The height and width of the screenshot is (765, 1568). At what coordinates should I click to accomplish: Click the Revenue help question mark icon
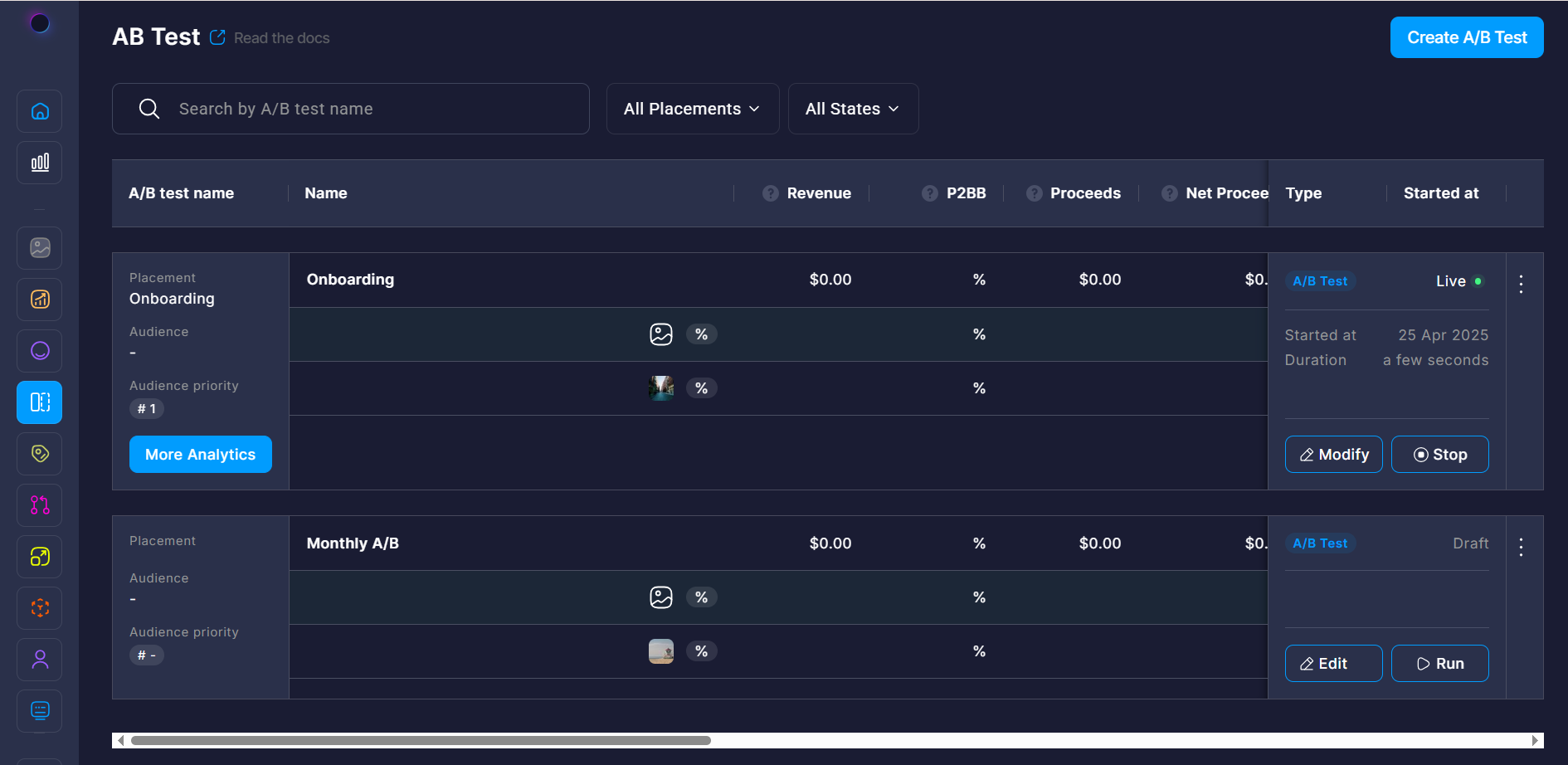click(x=771, y=193)
